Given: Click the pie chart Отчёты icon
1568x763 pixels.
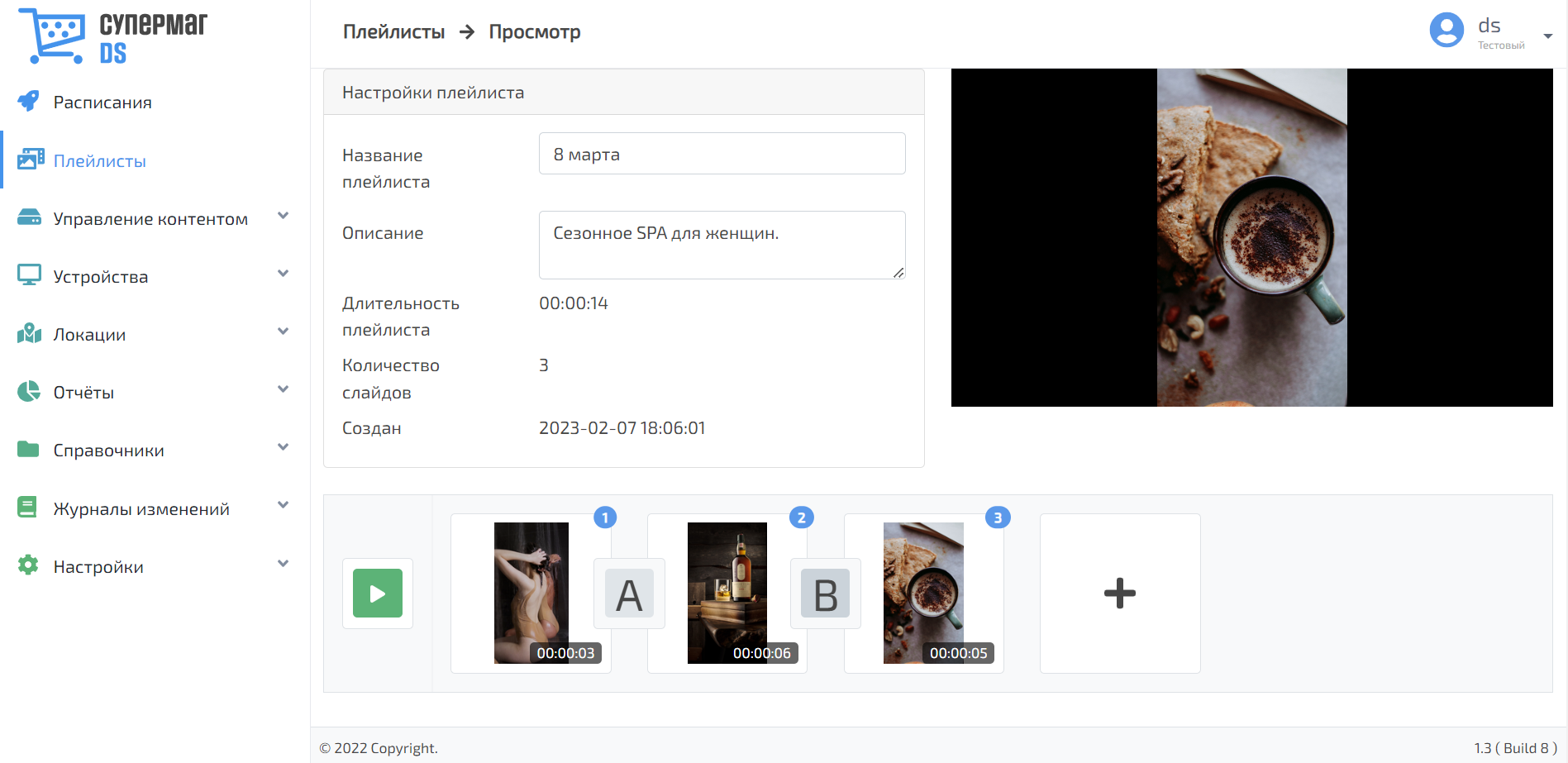Looking at the screenshot, I should 29,392.
